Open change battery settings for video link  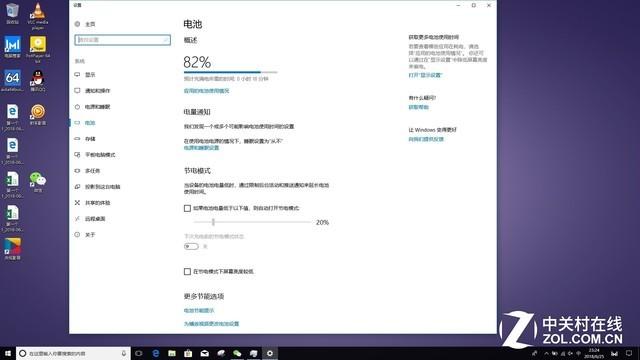tap(211, 324)
